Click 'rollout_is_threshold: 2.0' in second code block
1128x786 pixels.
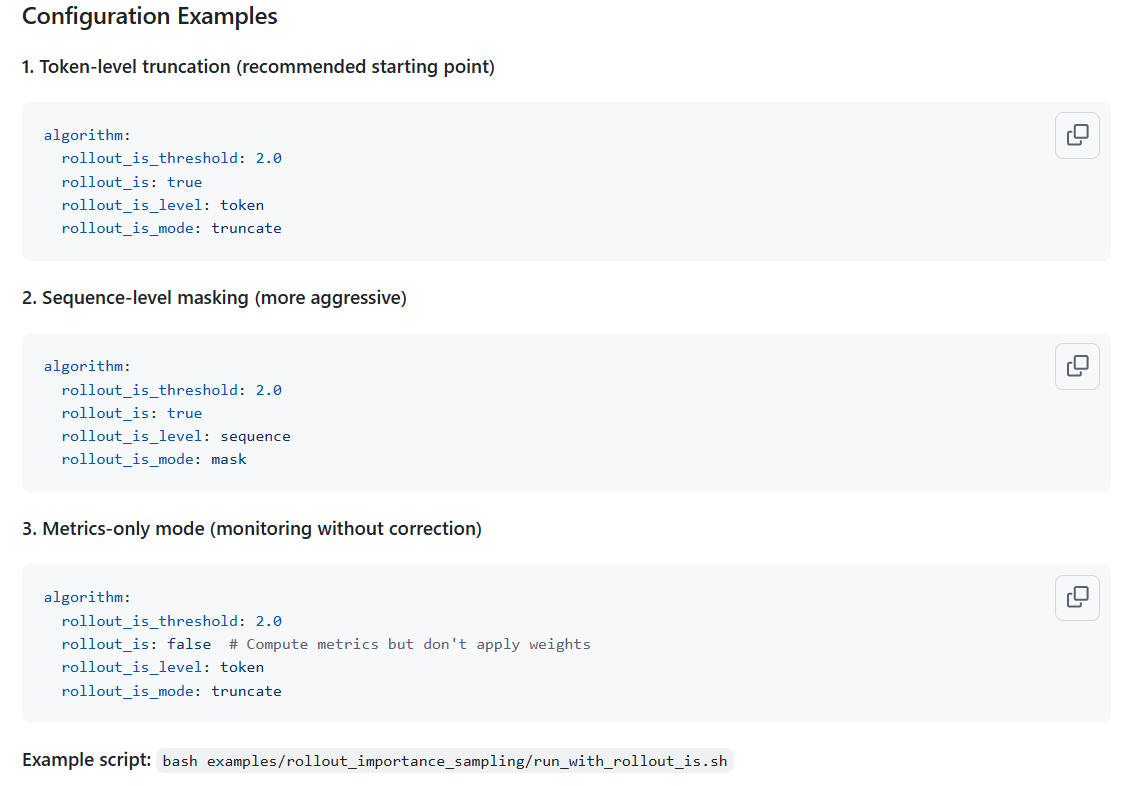point(172,390)
